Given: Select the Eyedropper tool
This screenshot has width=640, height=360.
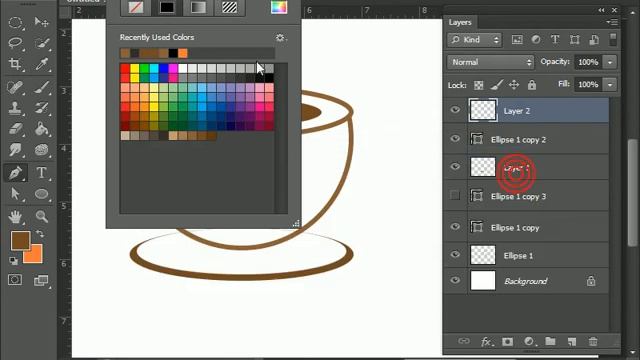Looking at the screenshot, I should point(41,64).
